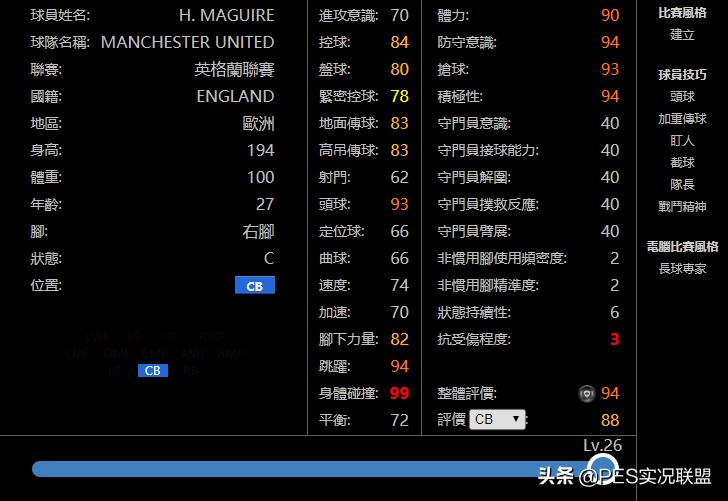Click the 身體碰撞 value 99
The image size is (728, 501).
399,393
